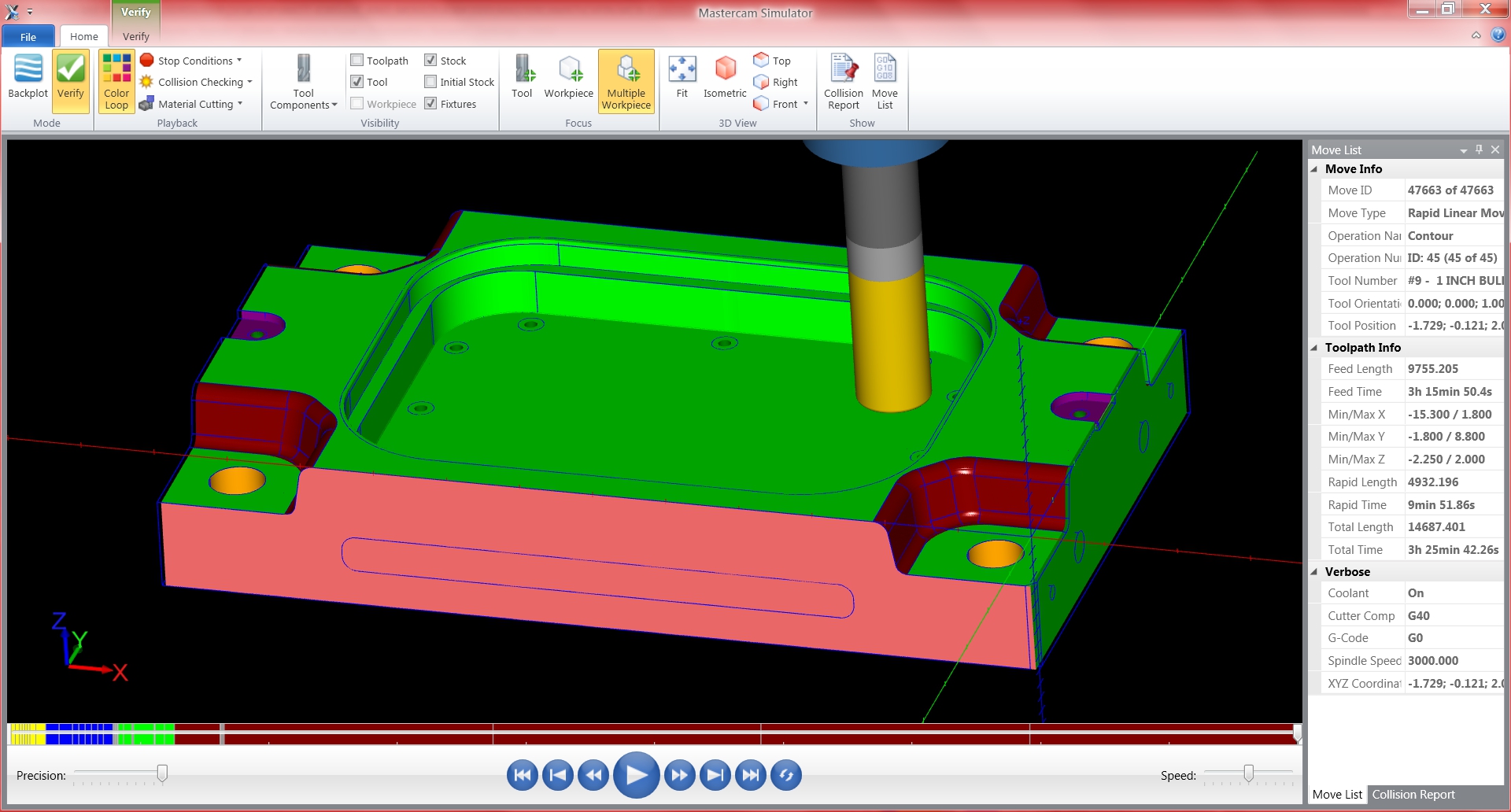The height and width of the screenshot is (812, 1511).
Task: Adjust the Speed slider handle
Action: [1248, 773]
